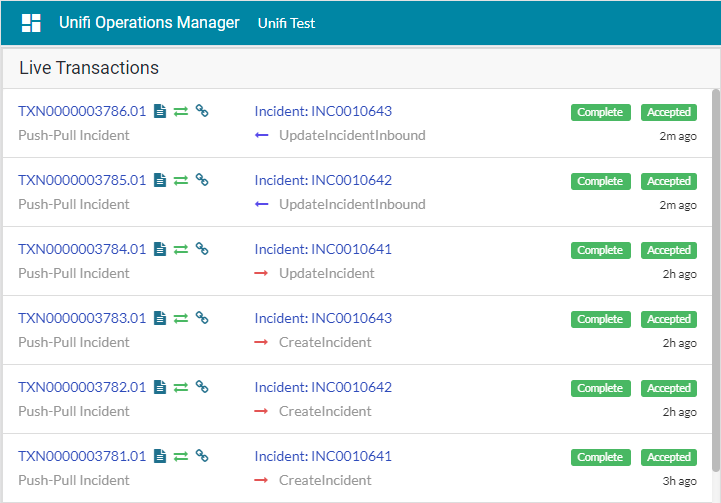The width and height of the screenshot is (721, 503).
Task: Click the Unifi Operations Manager grid logo
Action: [31, 23]
